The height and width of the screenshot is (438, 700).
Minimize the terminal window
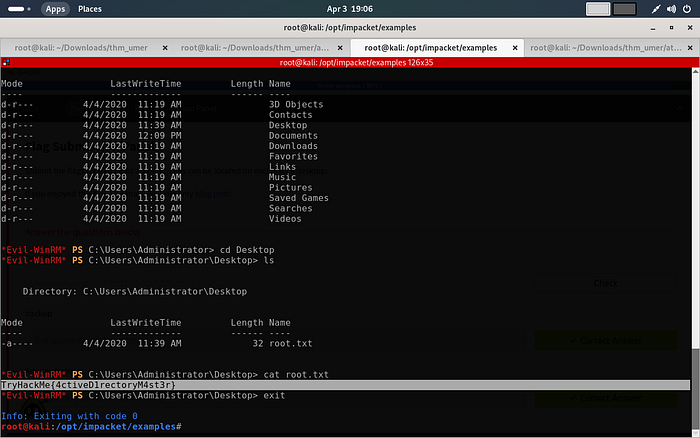pyautogui.click(x=653, y=28)
